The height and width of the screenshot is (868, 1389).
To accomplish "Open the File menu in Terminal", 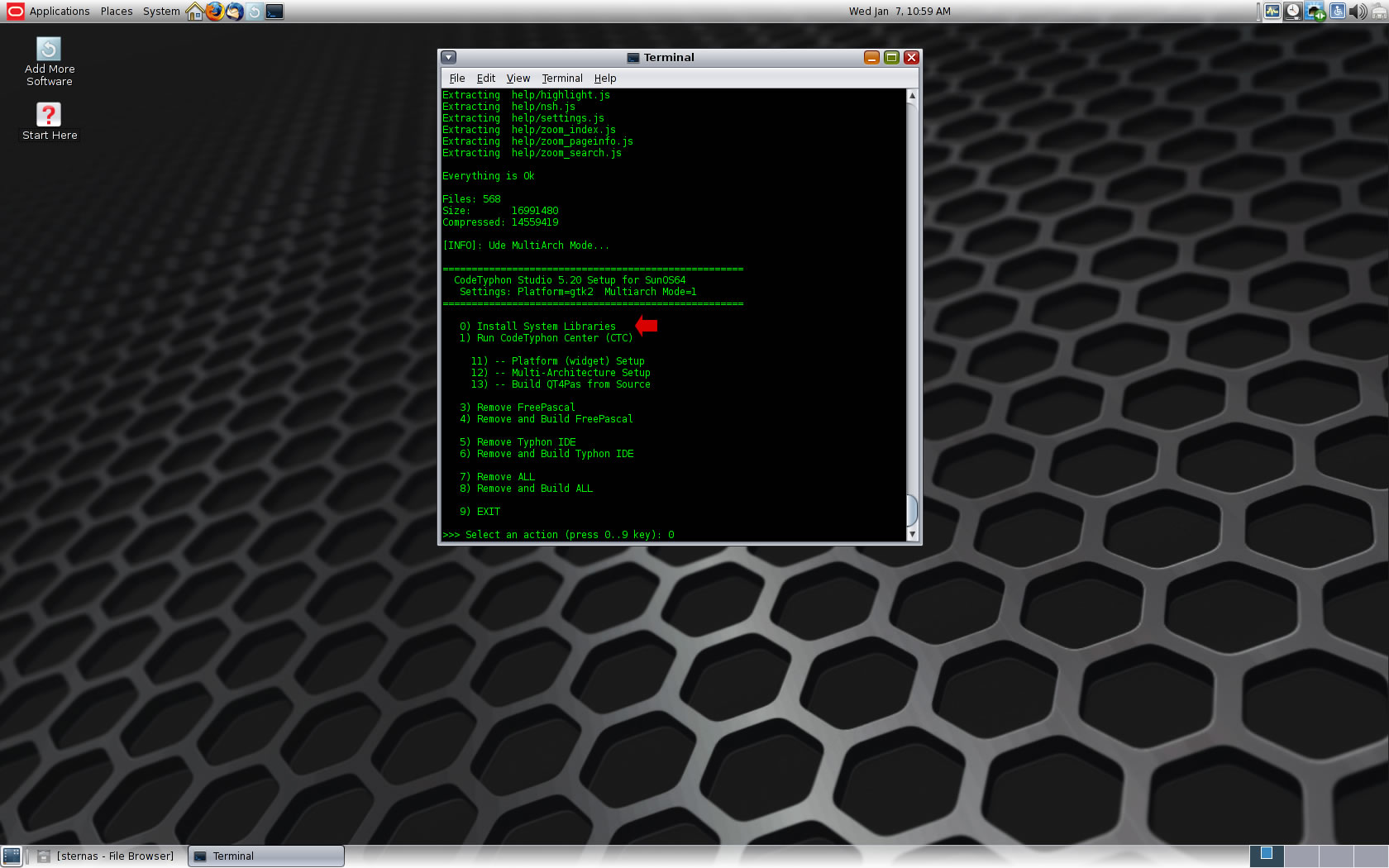I will (457, 79).
